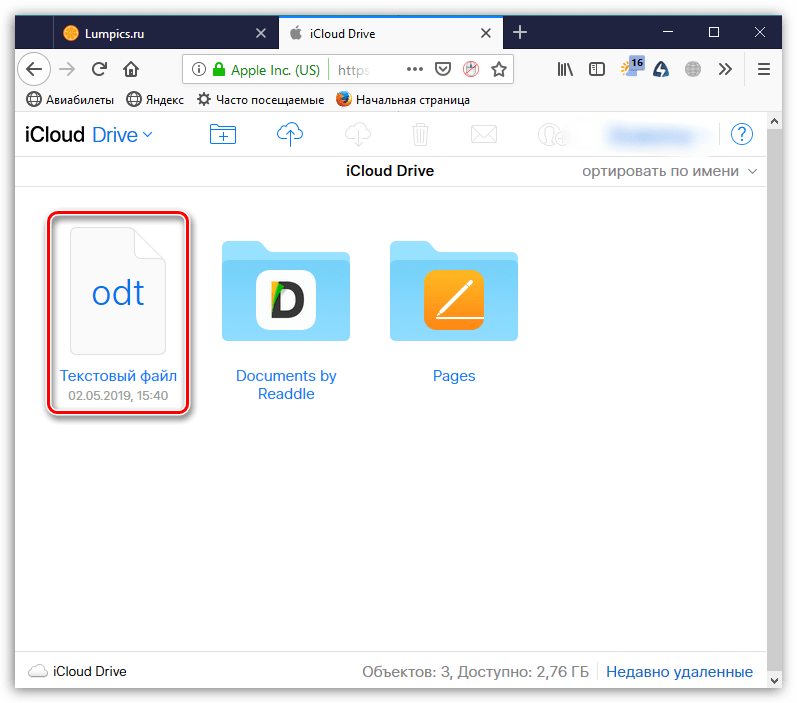Click the scrollbar up arrow
Screen dimensions: 797x703
click(774, 121)
